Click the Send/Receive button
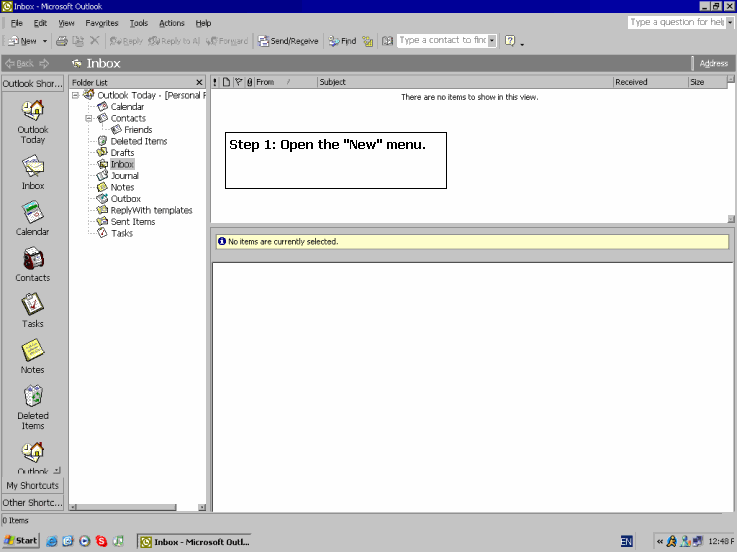Viewport: 737px width, 552px height. [288, 41]
